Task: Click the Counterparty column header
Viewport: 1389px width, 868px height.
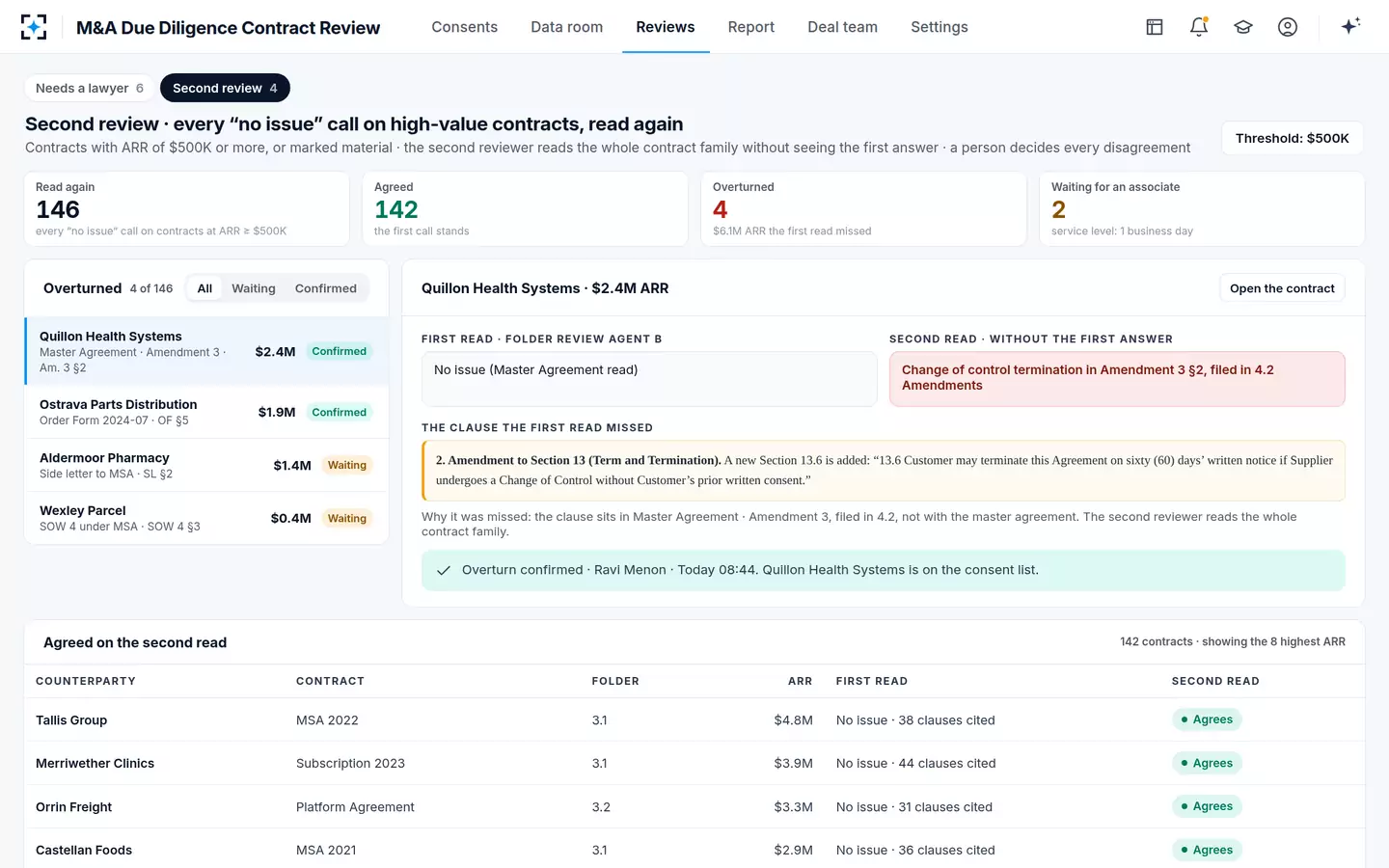Action: [x=86, y=681]
